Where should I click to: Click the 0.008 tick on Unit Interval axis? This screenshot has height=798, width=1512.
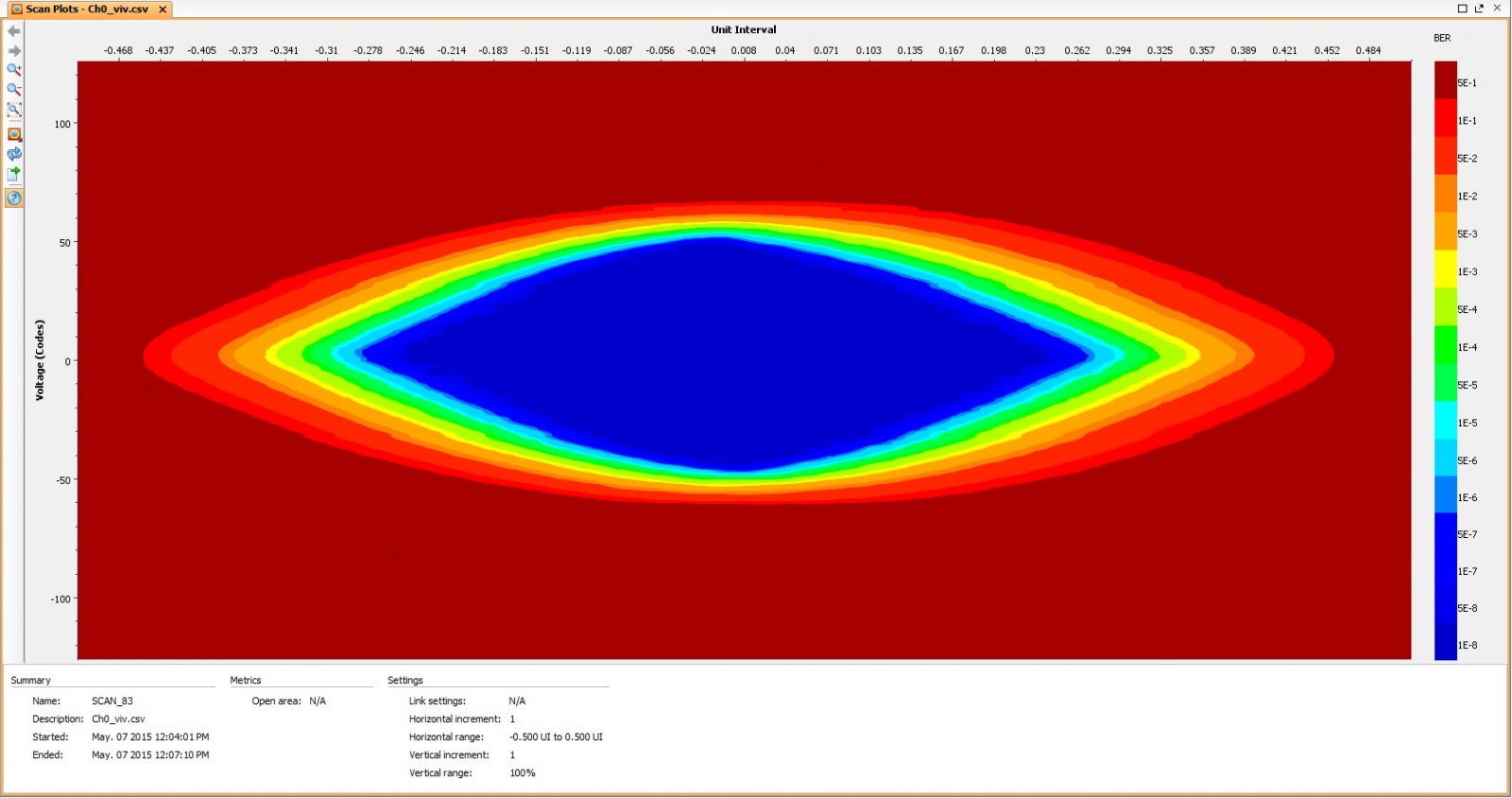[x=743, y=51]
